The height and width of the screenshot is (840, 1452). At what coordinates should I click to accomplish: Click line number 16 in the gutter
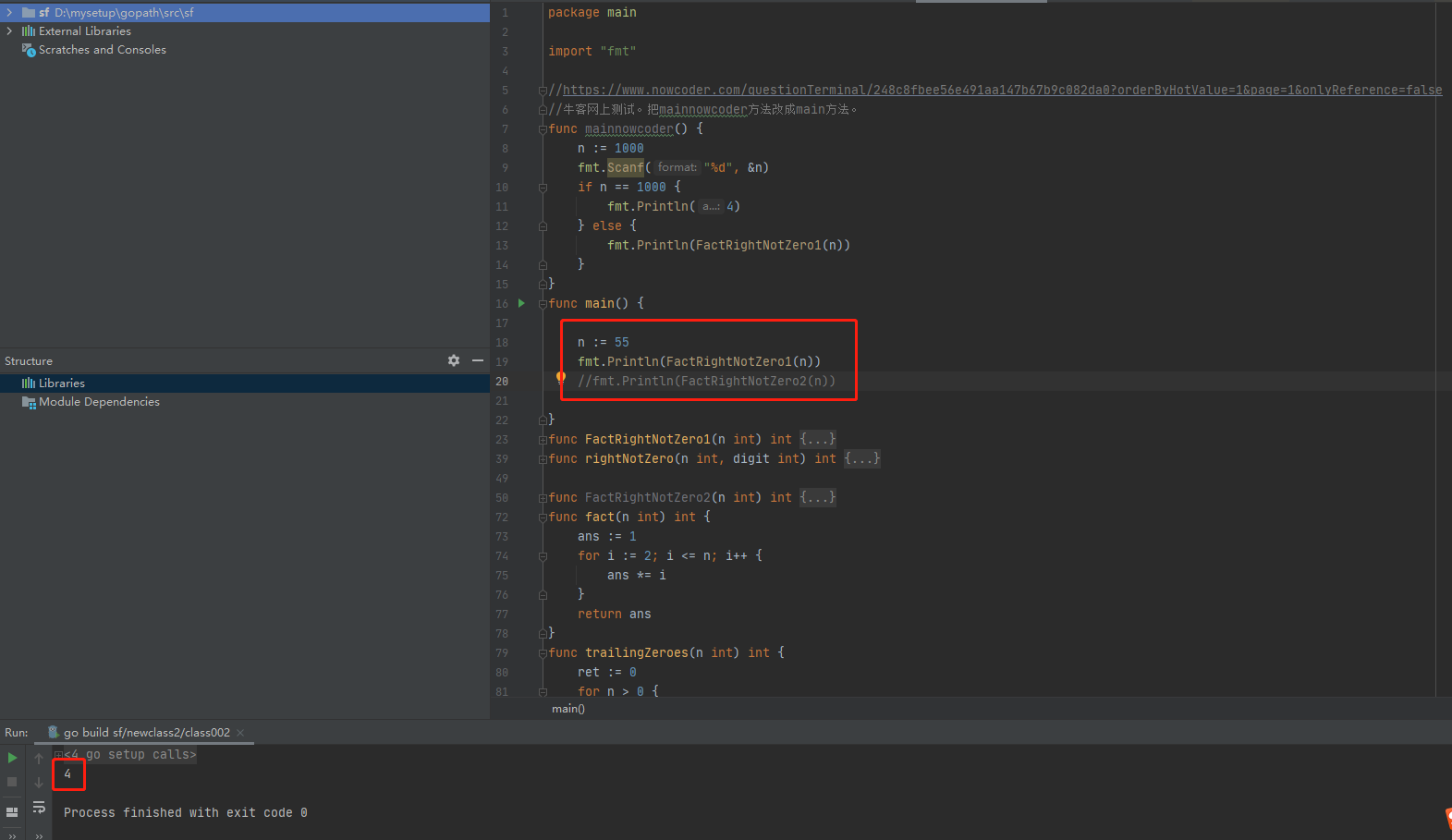tap(502, 303)
